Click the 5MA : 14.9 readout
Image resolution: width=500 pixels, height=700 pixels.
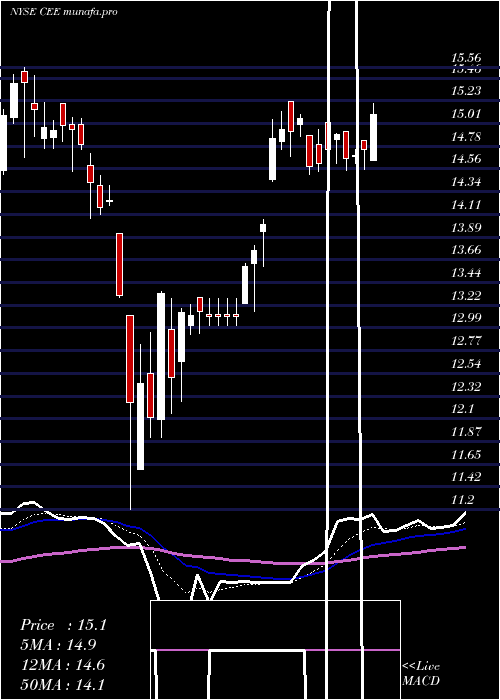[58, 645]
